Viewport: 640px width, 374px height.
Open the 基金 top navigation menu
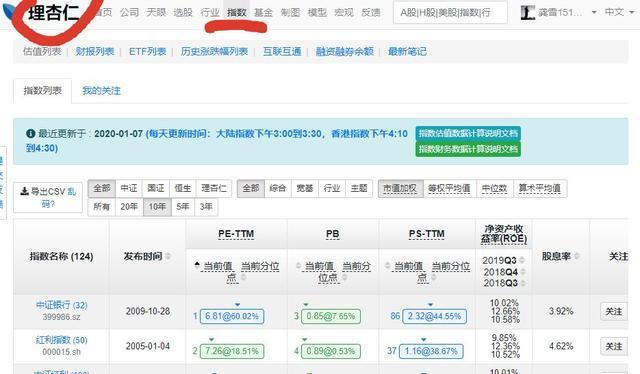[263, 13]
